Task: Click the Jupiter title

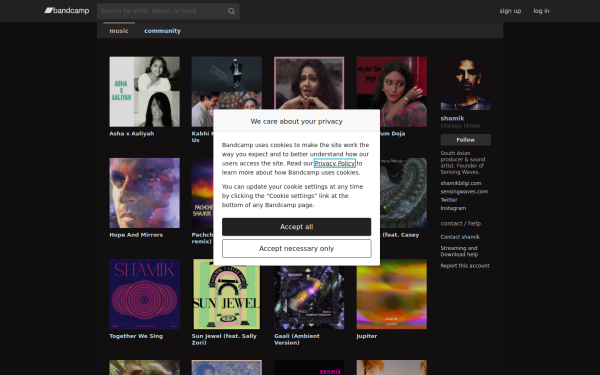Action: pyautogui.click(x=367, y=336)
